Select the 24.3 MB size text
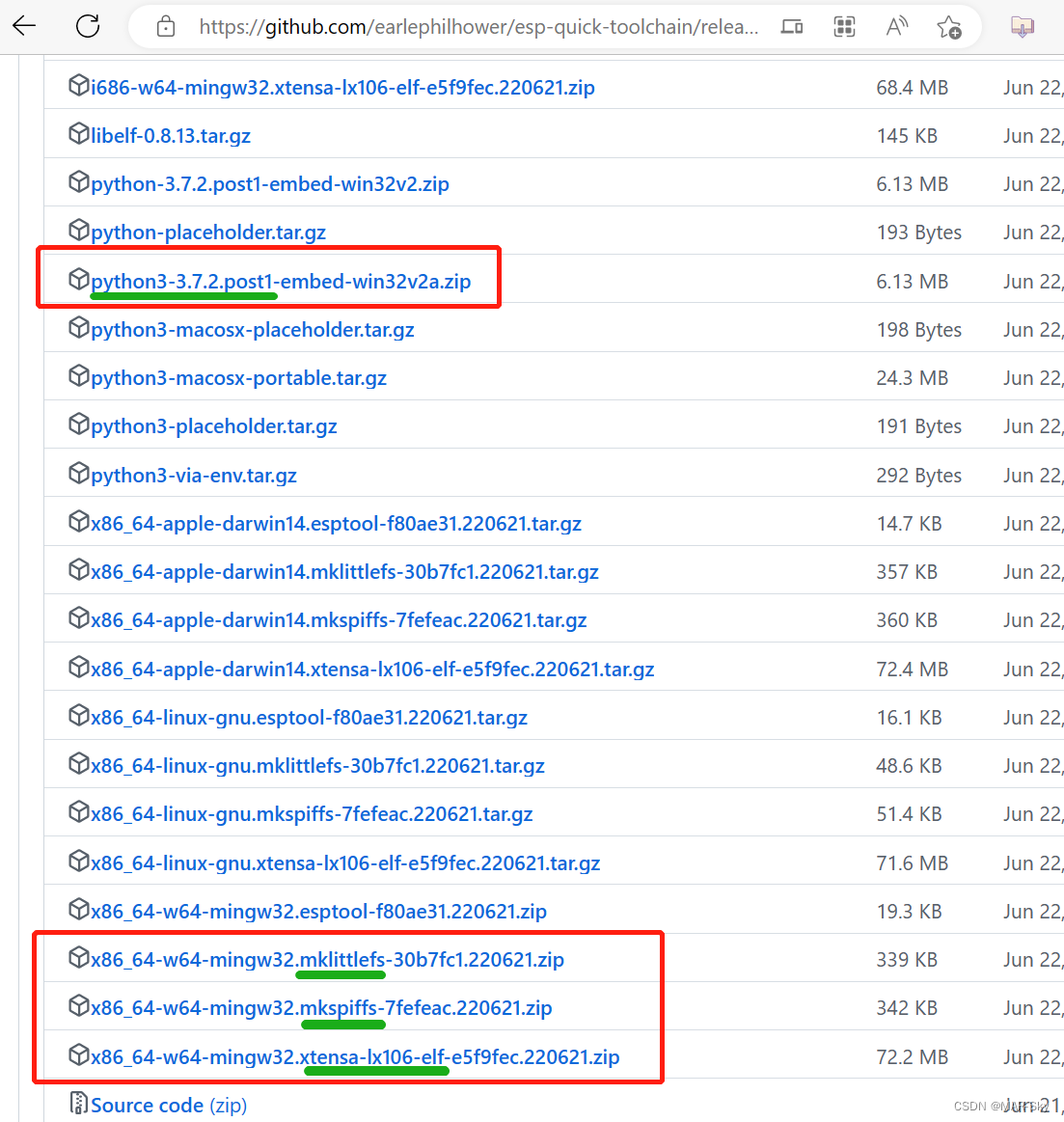The image size is (1064, 1122). (x=913, y=378)
